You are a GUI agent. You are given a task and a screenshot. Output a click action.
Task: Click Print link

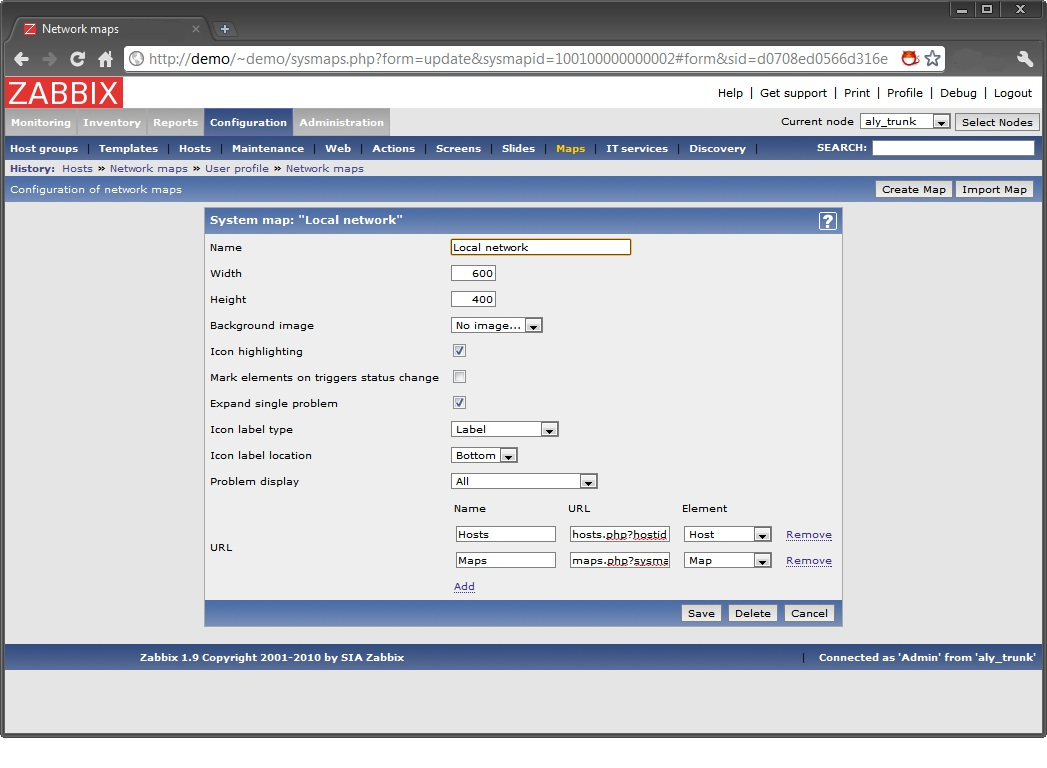tap(857, 93)
